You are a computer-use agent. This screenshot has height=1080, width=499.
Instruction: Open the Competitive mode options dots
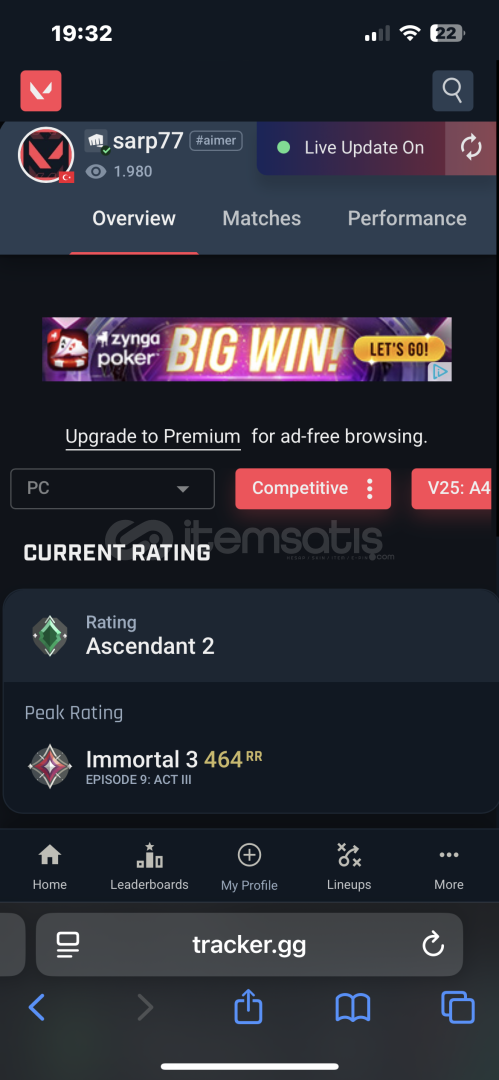point(369,488)
